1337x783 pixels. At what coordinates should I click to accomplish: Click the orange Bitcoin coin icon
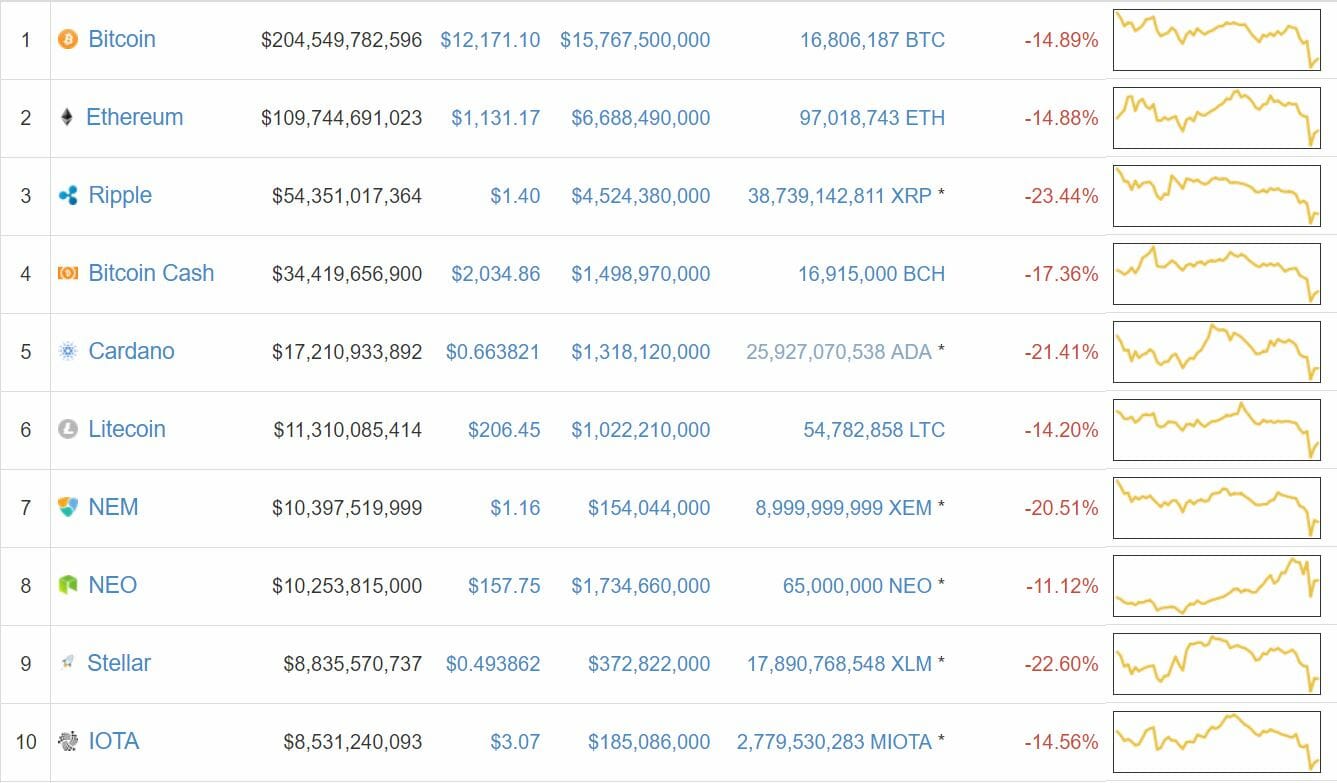tap(68, 40)
